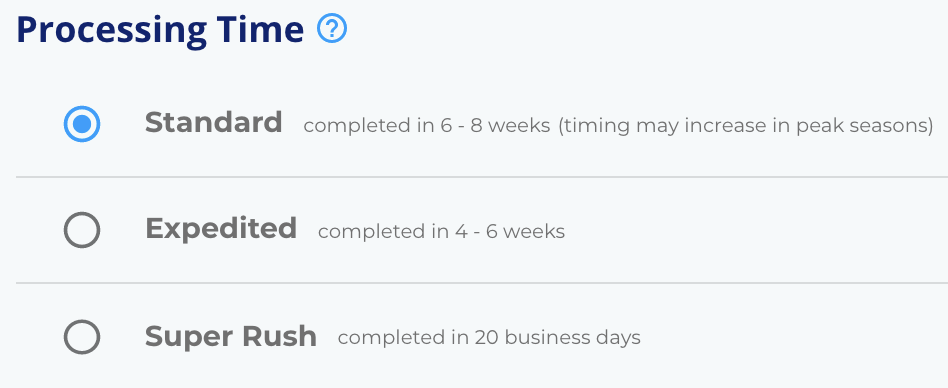Viewport: 948px width, 388px height.
Task: Open the Processing Time help question-mark icon
Action: (332, 29)
